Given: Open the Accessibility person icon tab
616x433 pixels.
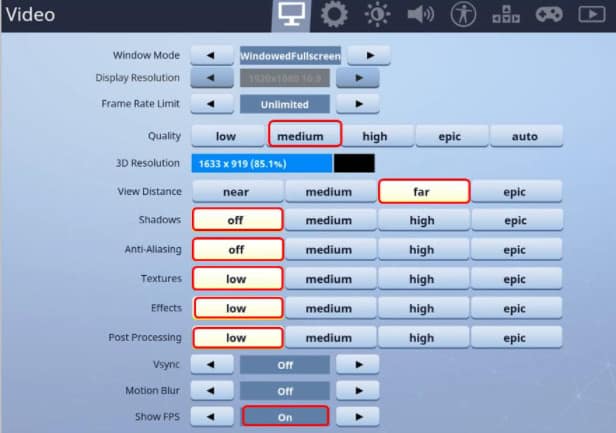Looking at the screenshot, I should (463, 15).
